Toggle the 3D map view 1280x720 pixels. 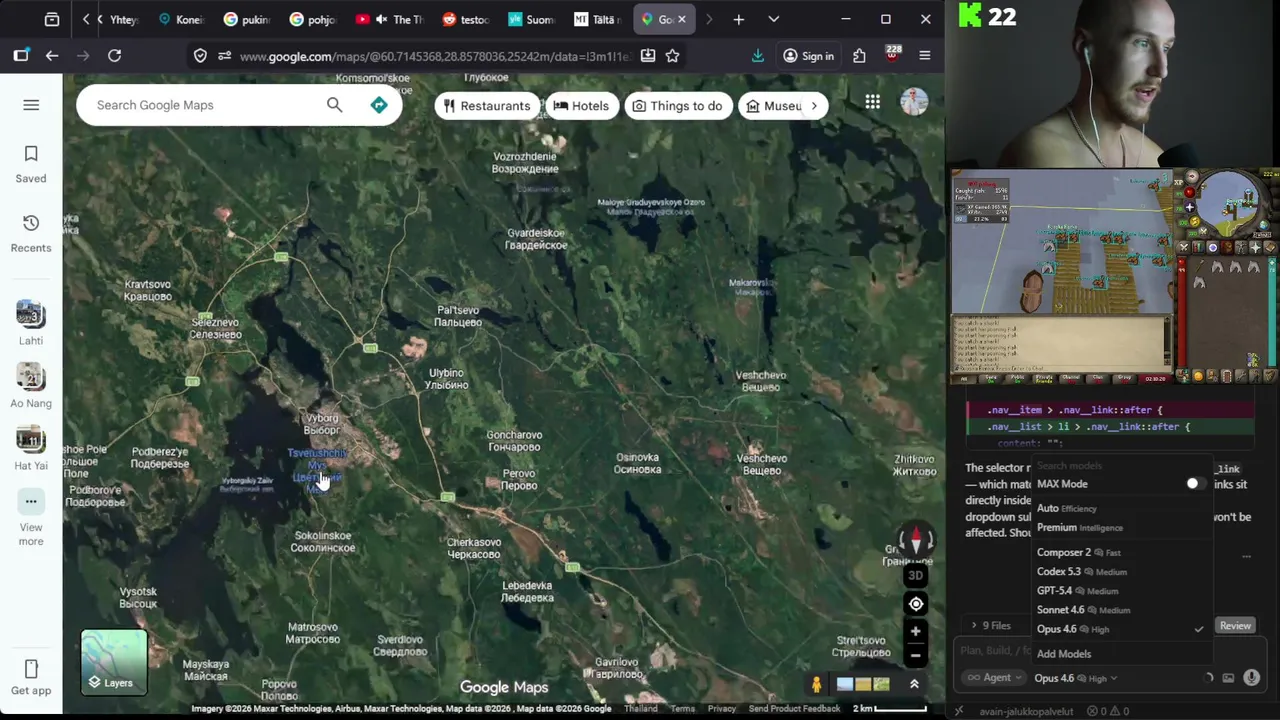pyautogui.click(x=915, y=575)
